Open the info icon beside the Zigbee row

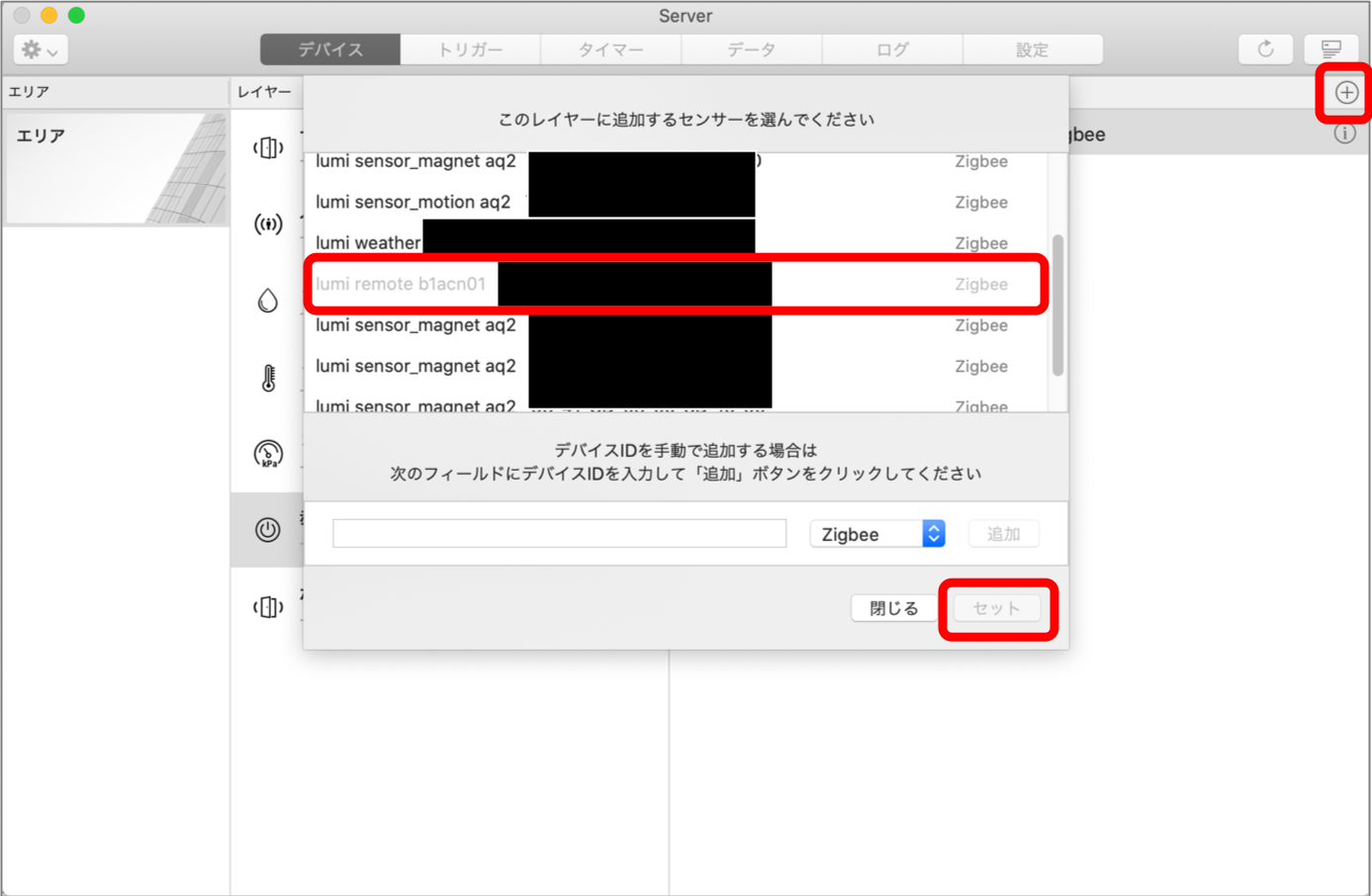(x=1344, y=134)
